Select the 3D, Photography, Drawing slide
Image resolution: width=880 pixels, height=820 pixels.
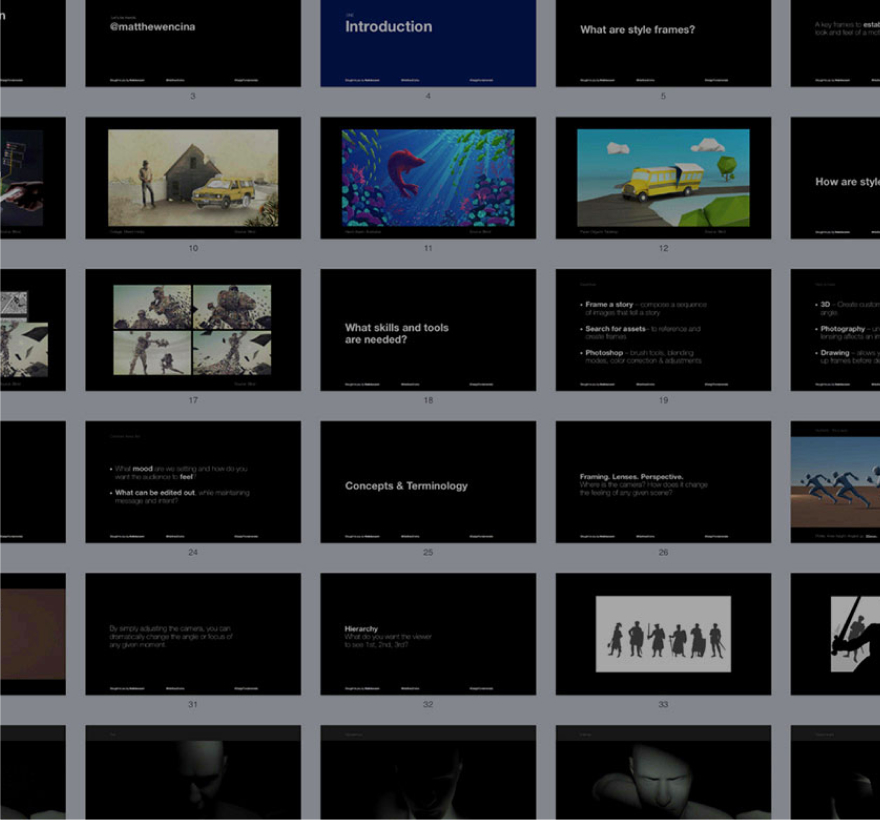(835, 330)
